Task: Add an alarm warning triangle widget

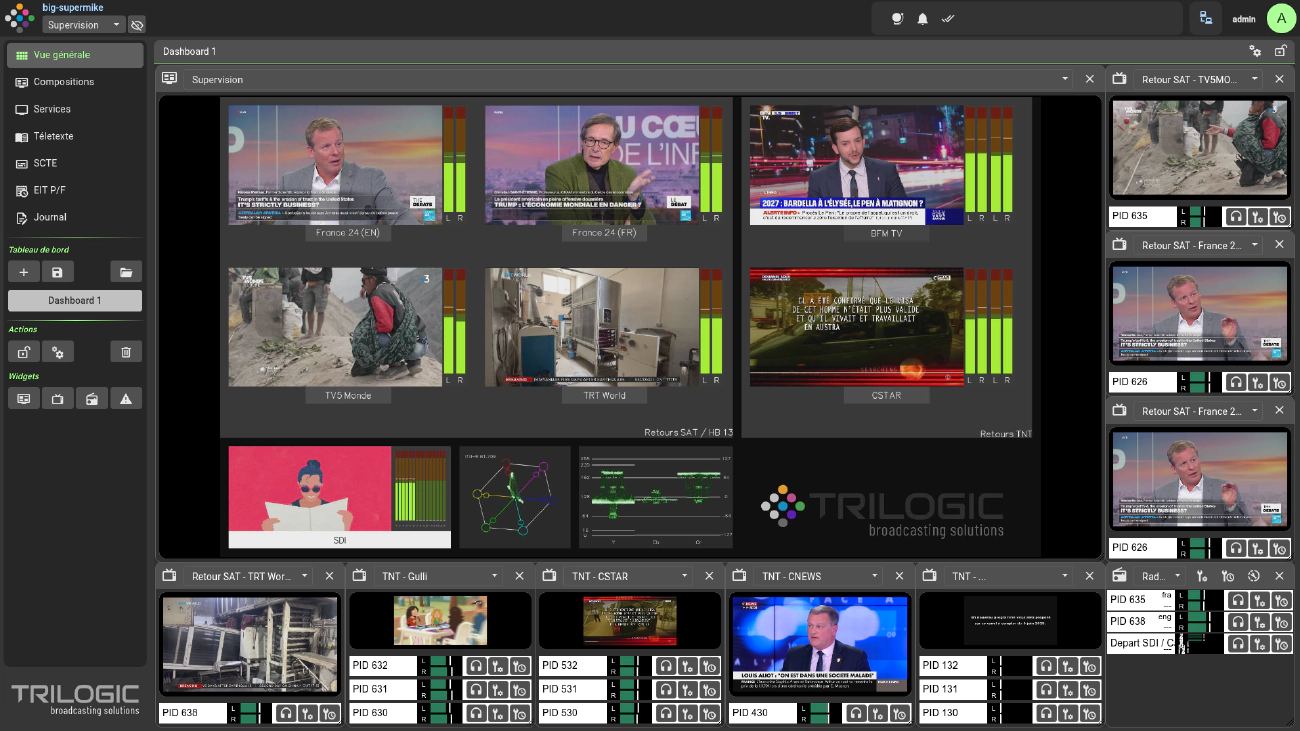Action: pyautogui.click(x=126, y=399)
